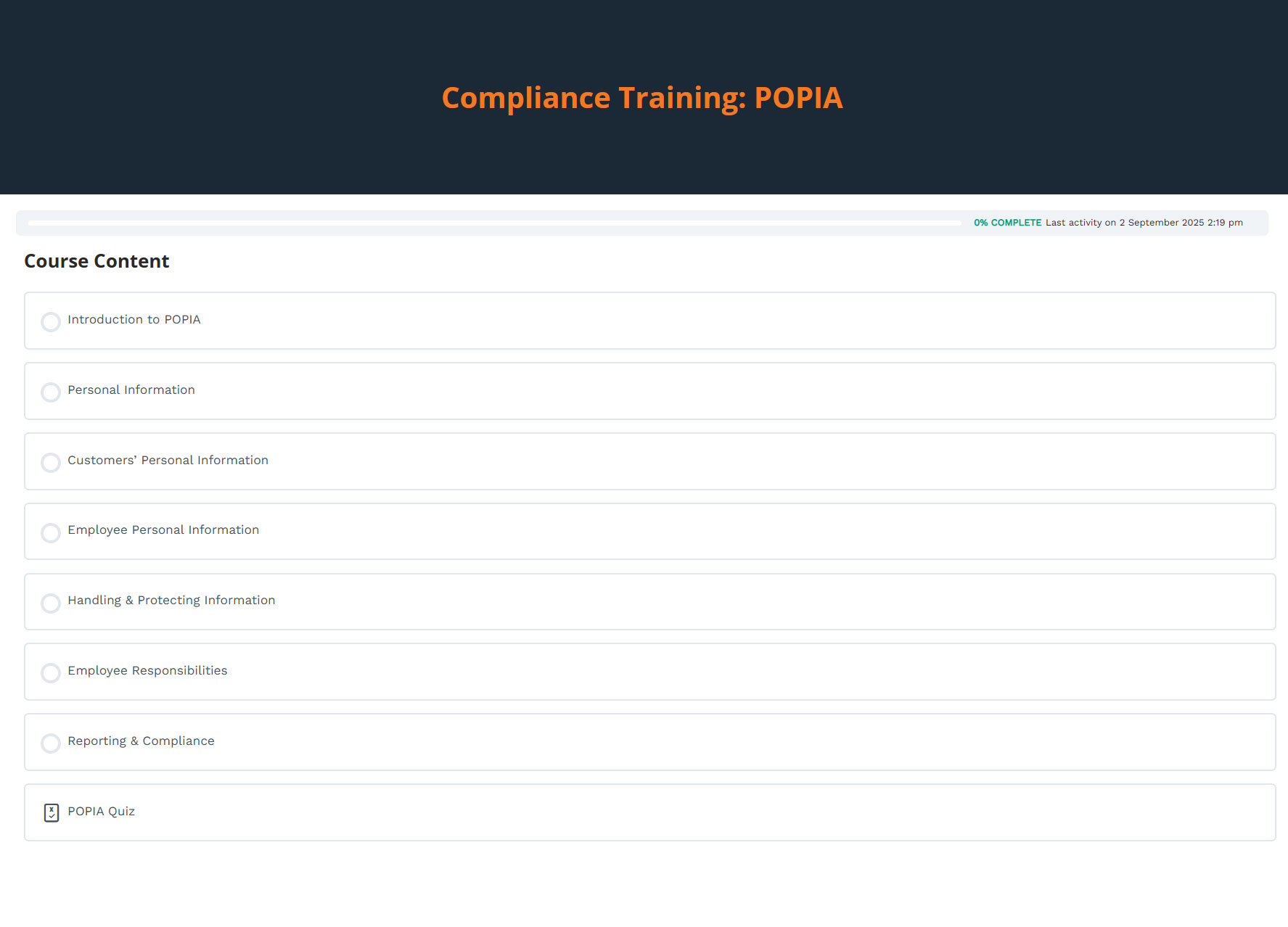Screen dimensions: 1288x927
Task: Click the Employee Responsibilities completion circle
Action: (51, 672)
